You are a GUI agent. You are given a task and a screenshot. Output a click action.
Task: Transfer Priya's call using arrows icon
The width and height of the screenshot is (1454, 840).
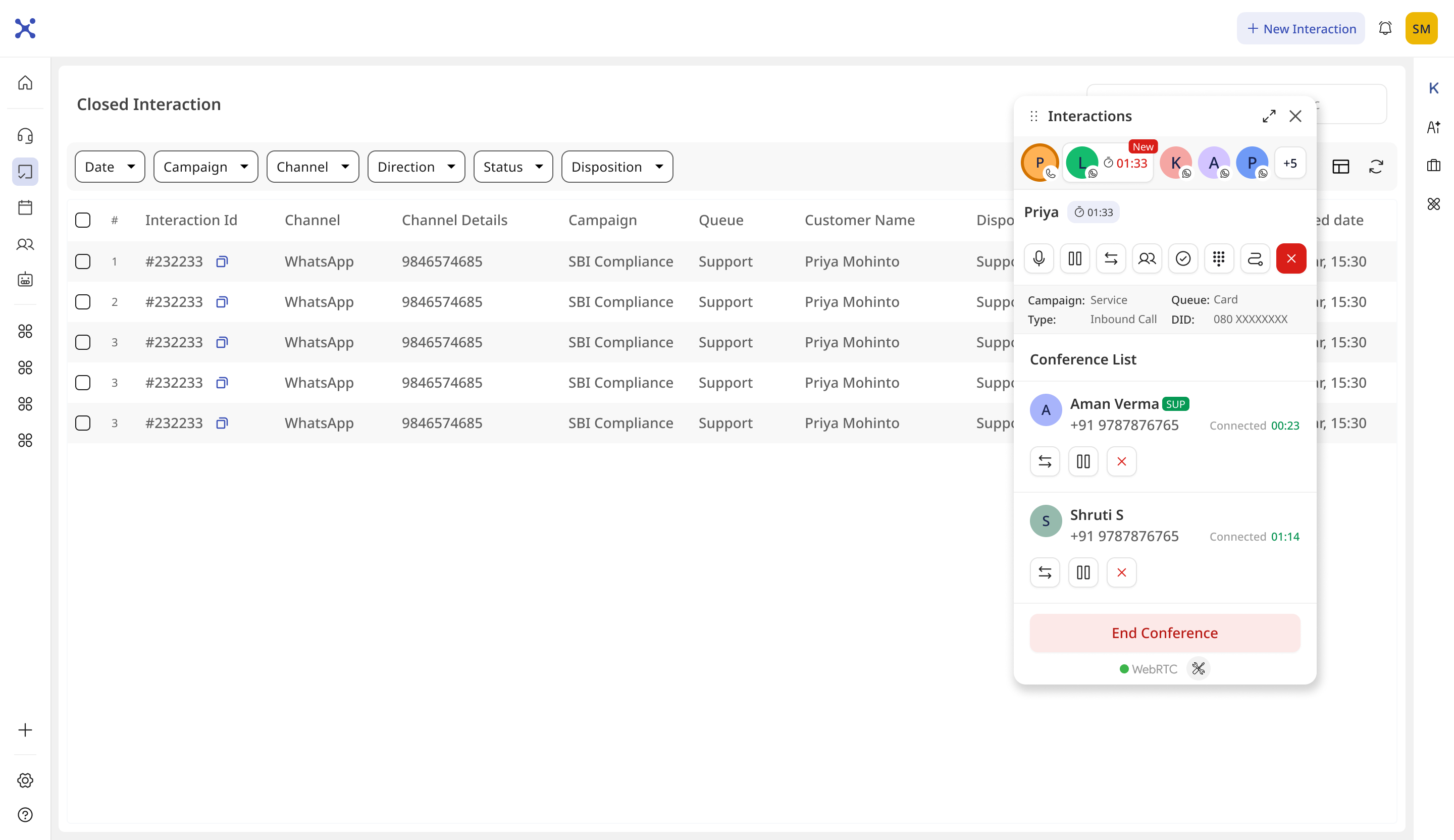point(1111,258)
